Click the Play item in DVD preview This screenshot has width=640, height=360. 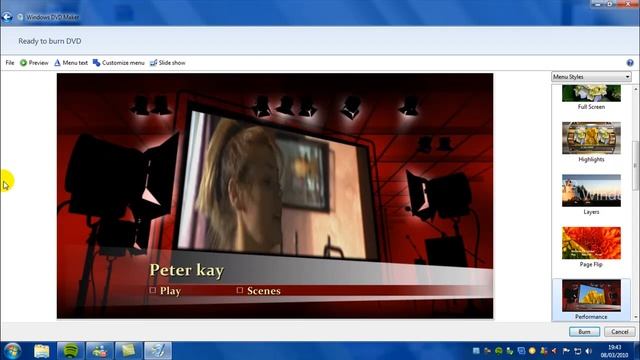[165, 291]
